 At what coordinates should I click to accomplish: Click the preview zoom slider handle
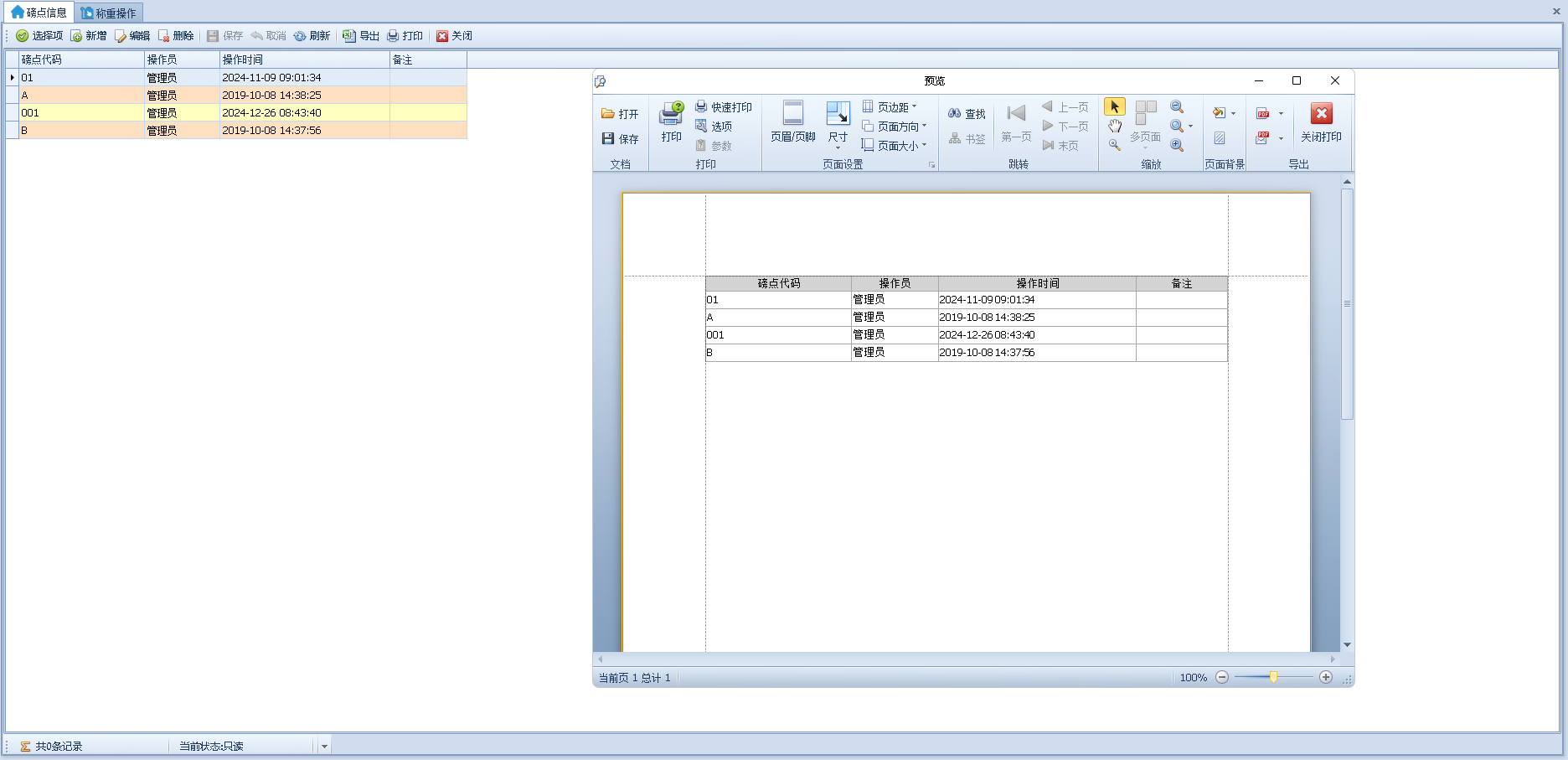click(x=1273, y=677)
